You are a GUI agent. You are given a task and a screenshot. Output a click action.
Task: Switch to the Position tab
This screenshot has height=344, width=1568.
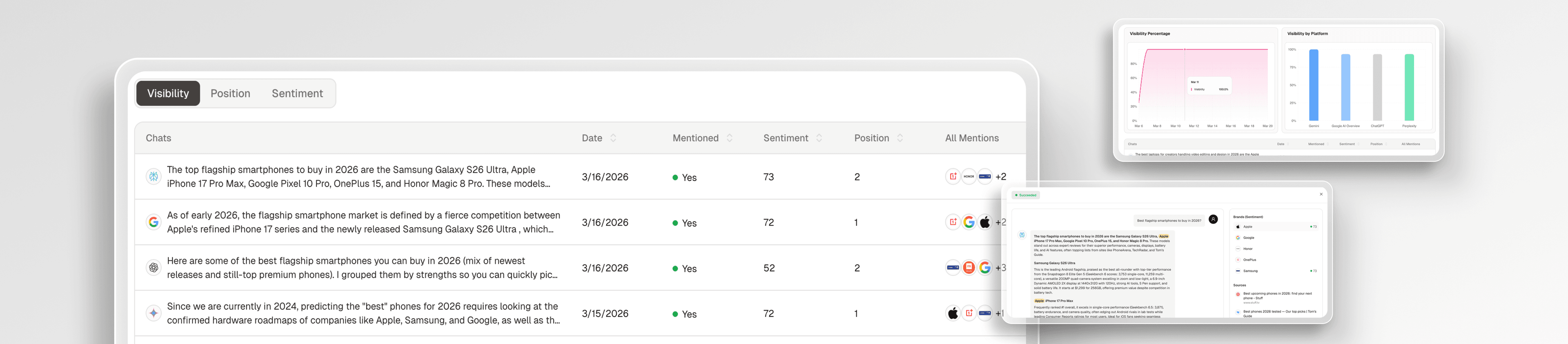[230, 93]
